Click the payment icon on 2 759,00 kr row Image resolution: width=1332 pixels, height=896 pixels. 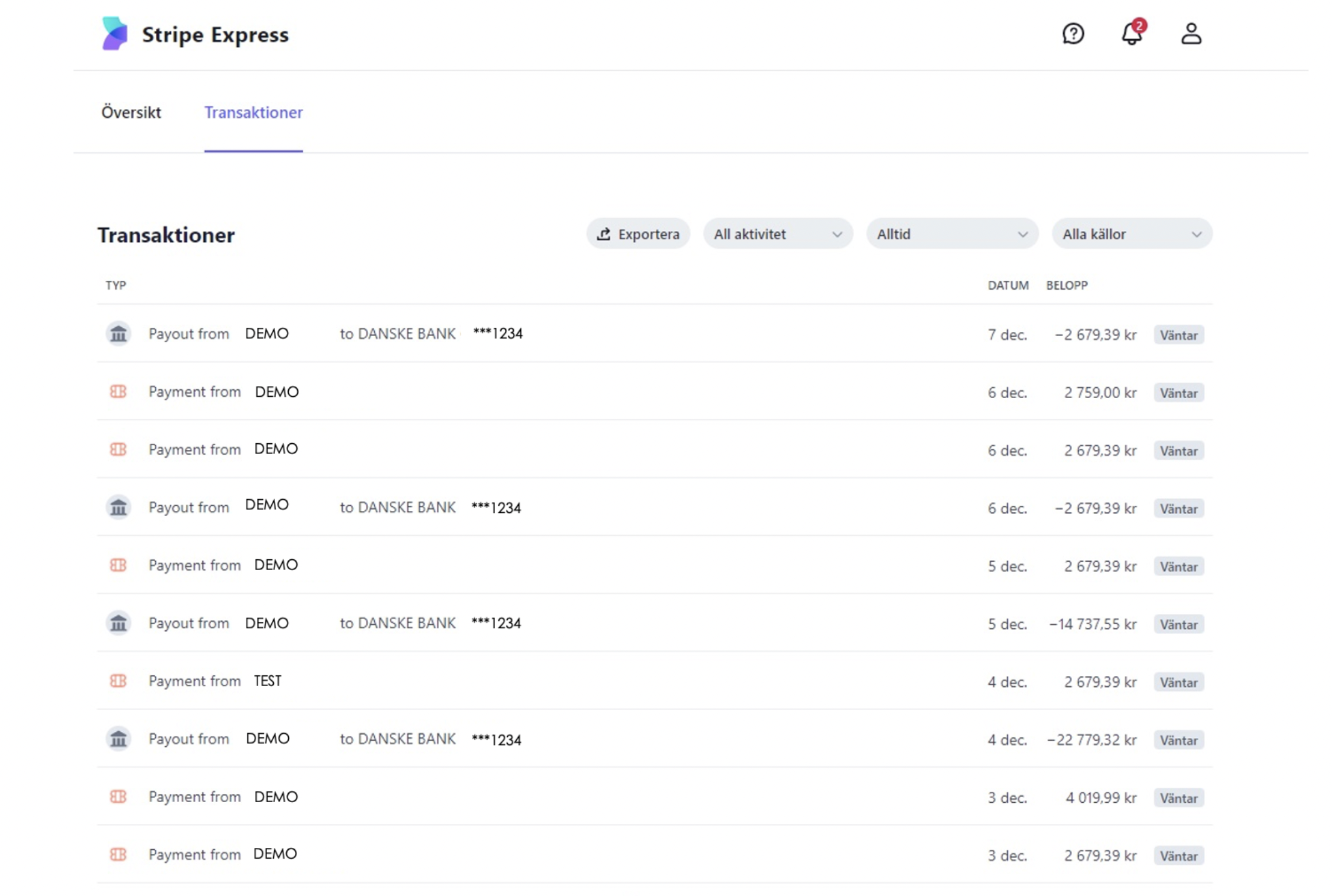coord(119,392)
